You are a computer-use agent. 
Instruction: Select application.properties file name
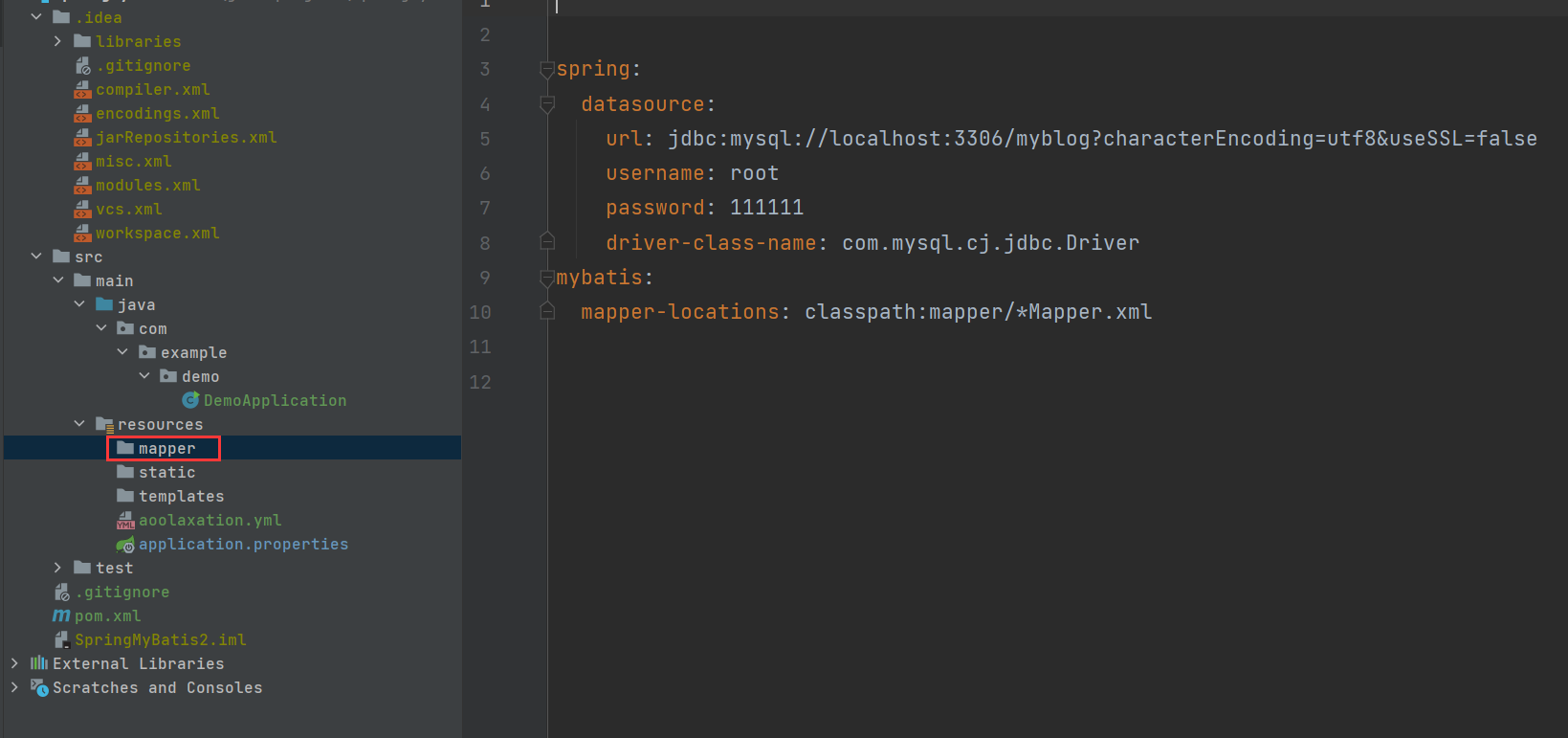coord(244,544)
